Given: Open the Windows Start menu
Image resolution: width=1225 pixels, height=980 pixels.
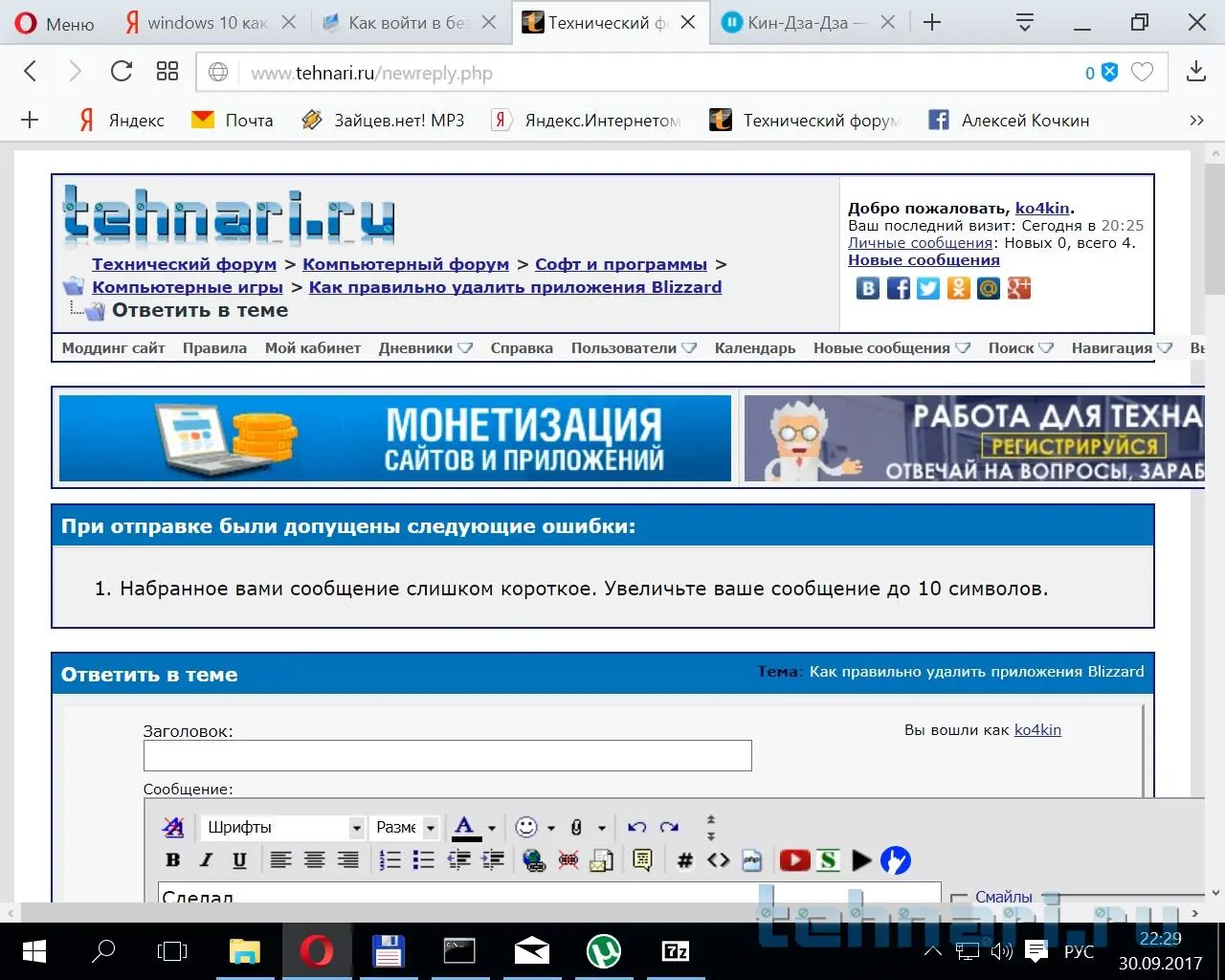Looking at the screenshot, I should tap(34, 951).
